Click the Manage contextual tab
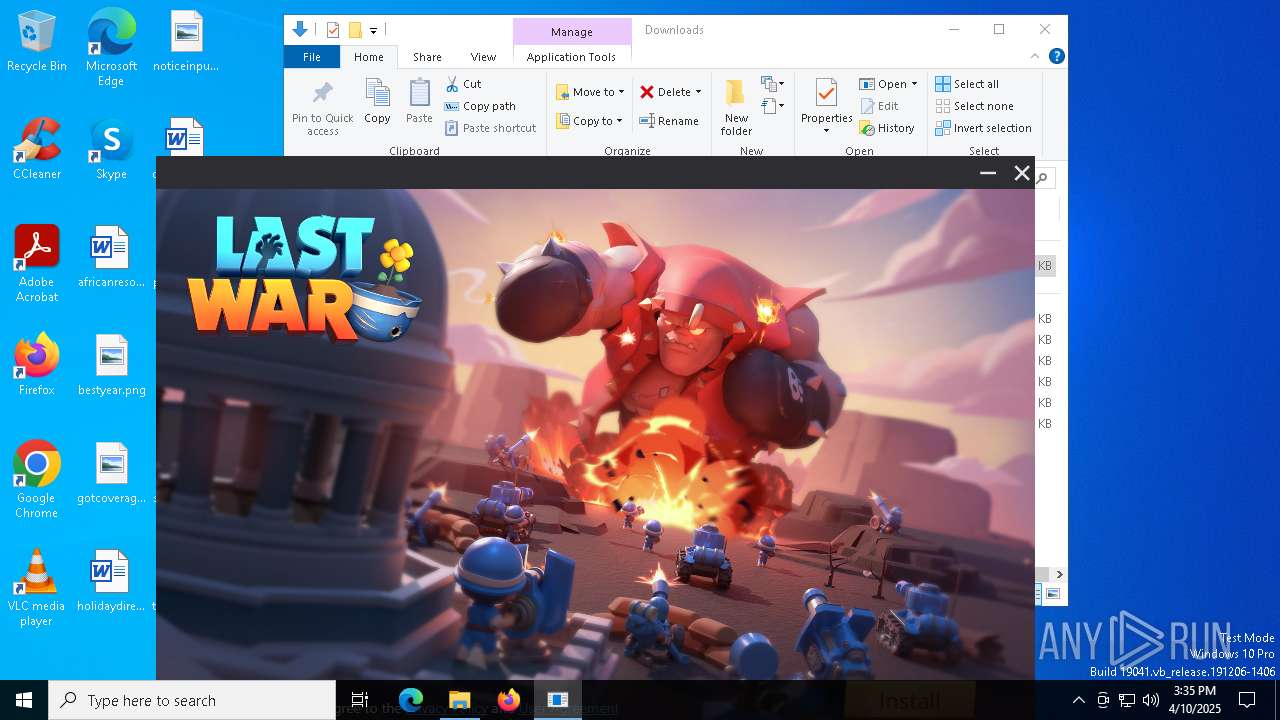The height and width of the screenshot is (720, 1280). pyautogui.click(x=572, y=32)
